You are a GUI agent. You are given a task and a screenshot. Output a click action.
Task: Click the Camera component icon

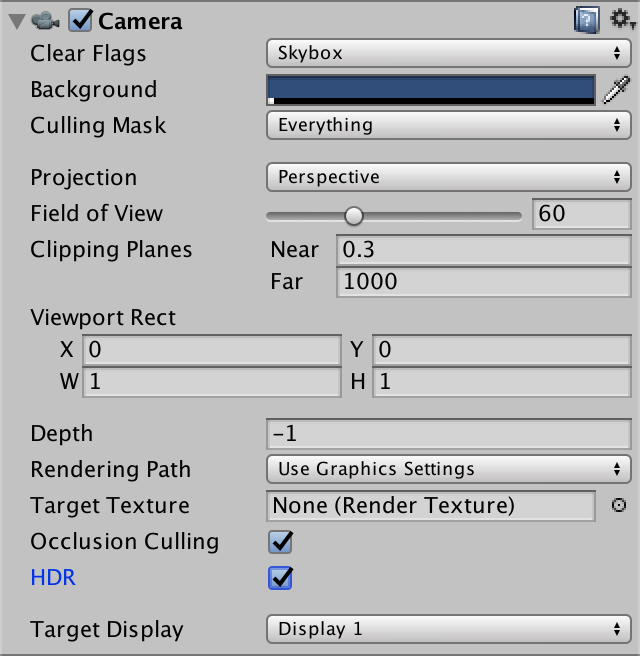pyautogui.click(x=43, y=19)
